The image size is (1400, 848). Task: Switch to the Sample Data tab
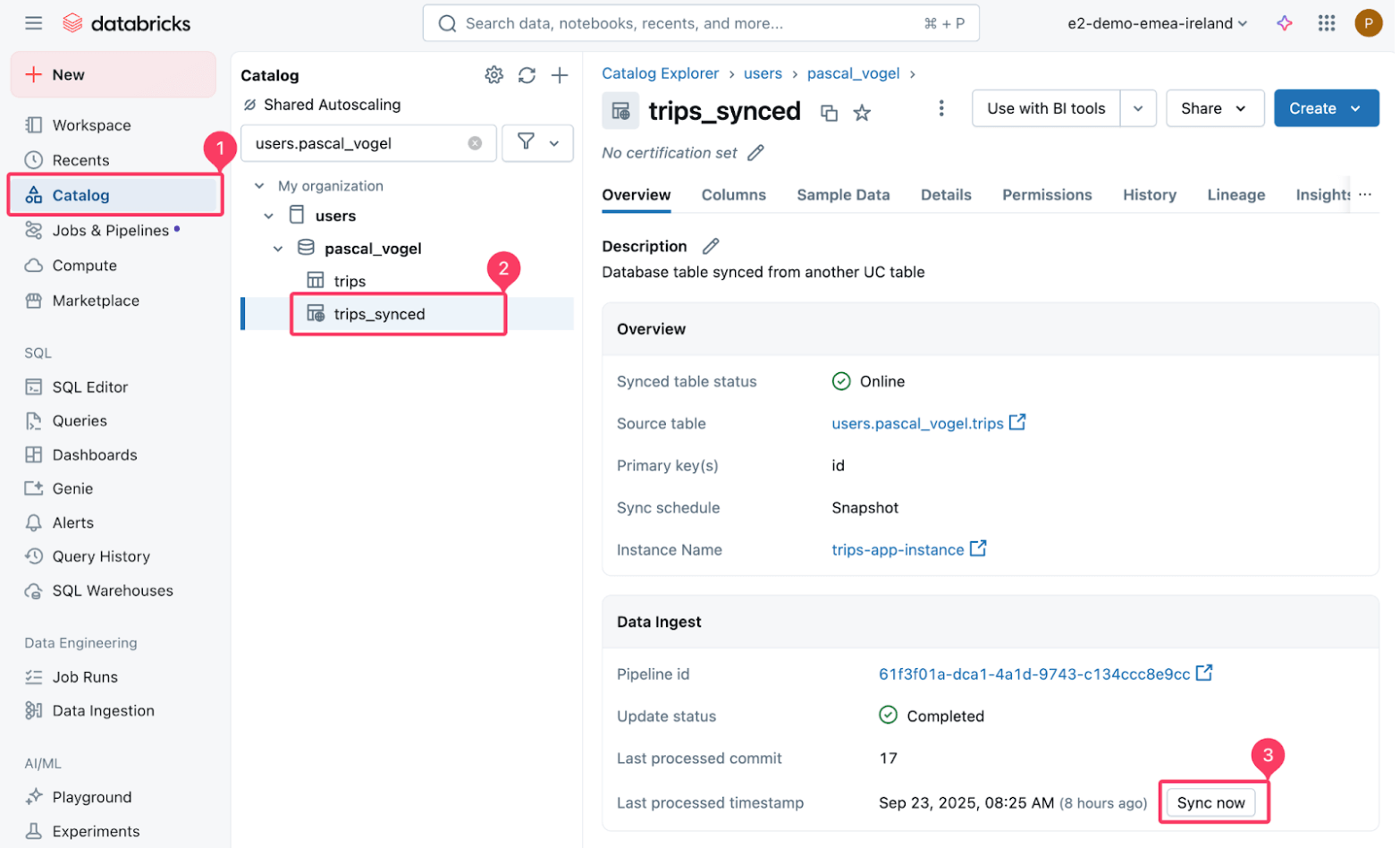[843, 195]
